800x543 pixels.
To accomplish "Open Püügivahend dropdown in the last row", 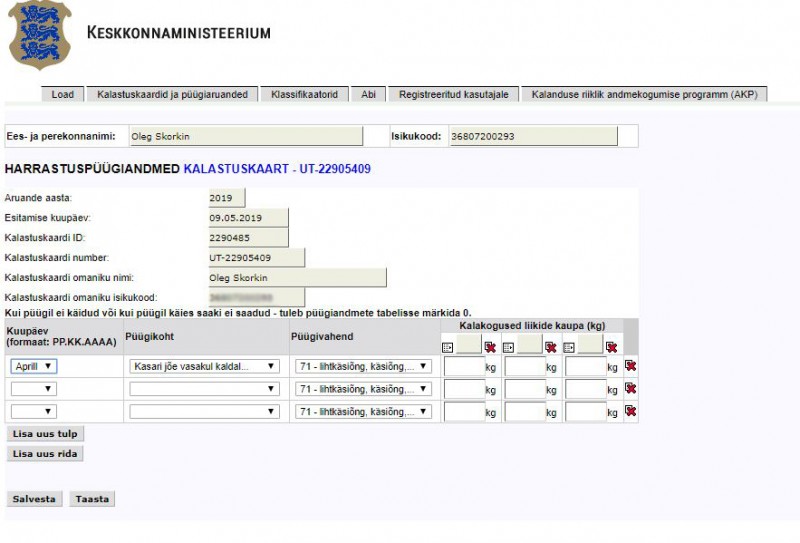I will 363,411.
